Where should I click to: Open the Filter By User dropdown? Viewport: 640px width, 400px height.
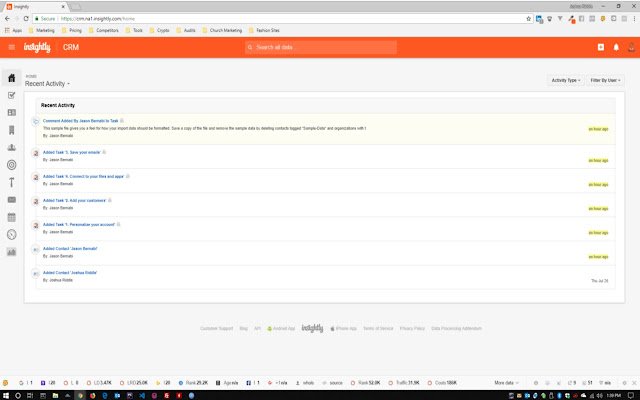[x=605, y=80]
